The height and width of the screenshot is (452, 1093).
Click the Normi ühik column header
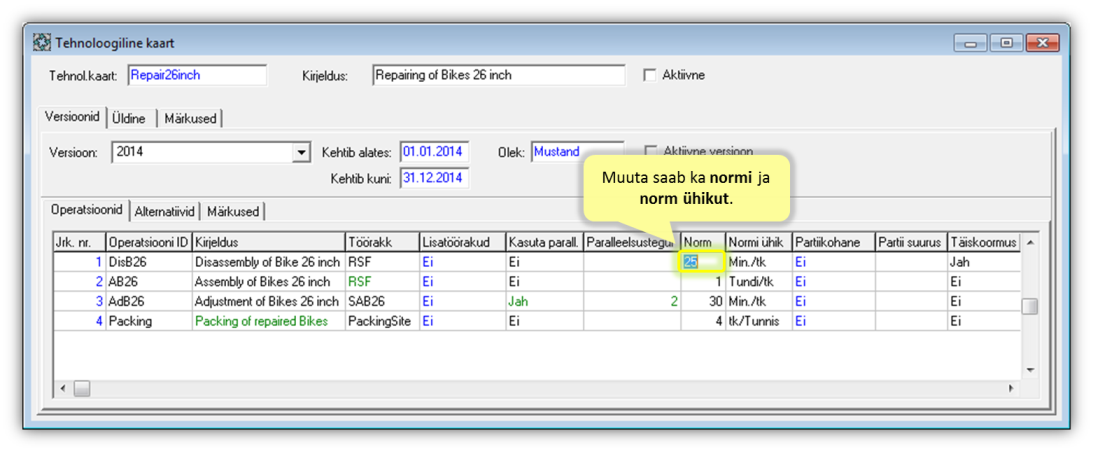click(x=758, y=242)
